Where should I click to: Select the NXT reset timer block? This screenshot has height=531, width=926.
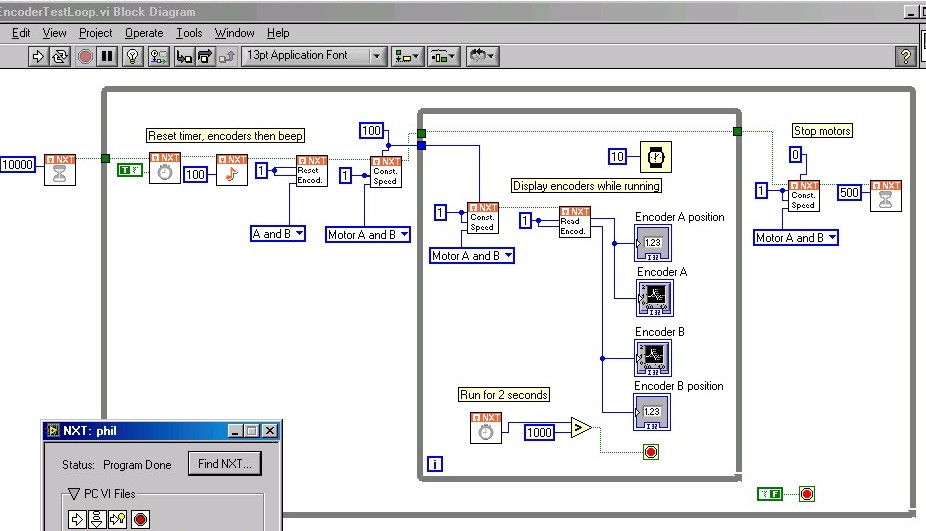pos(165,168)
